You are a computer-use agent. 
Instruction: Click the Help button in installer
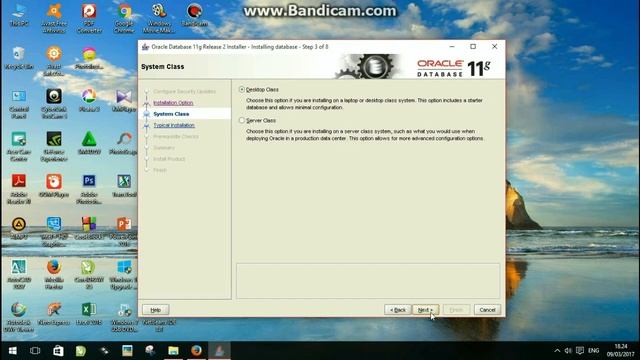point(156,310)
